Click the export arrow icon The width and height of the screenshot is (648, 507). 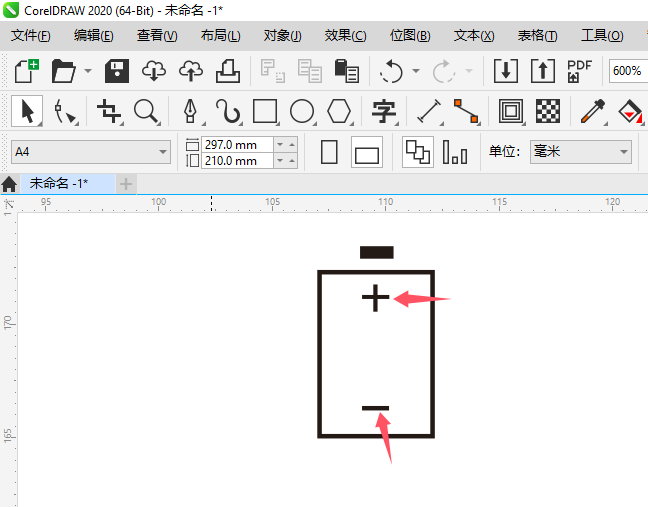click(x=543, y=71)
